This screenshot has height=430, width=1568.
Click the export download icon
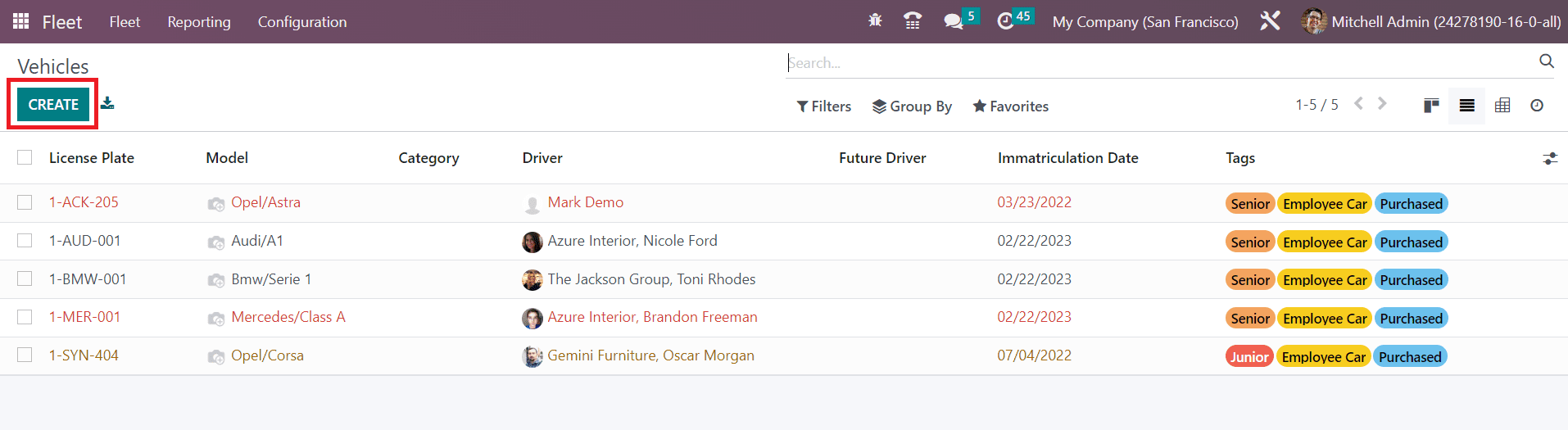point(107,103)
